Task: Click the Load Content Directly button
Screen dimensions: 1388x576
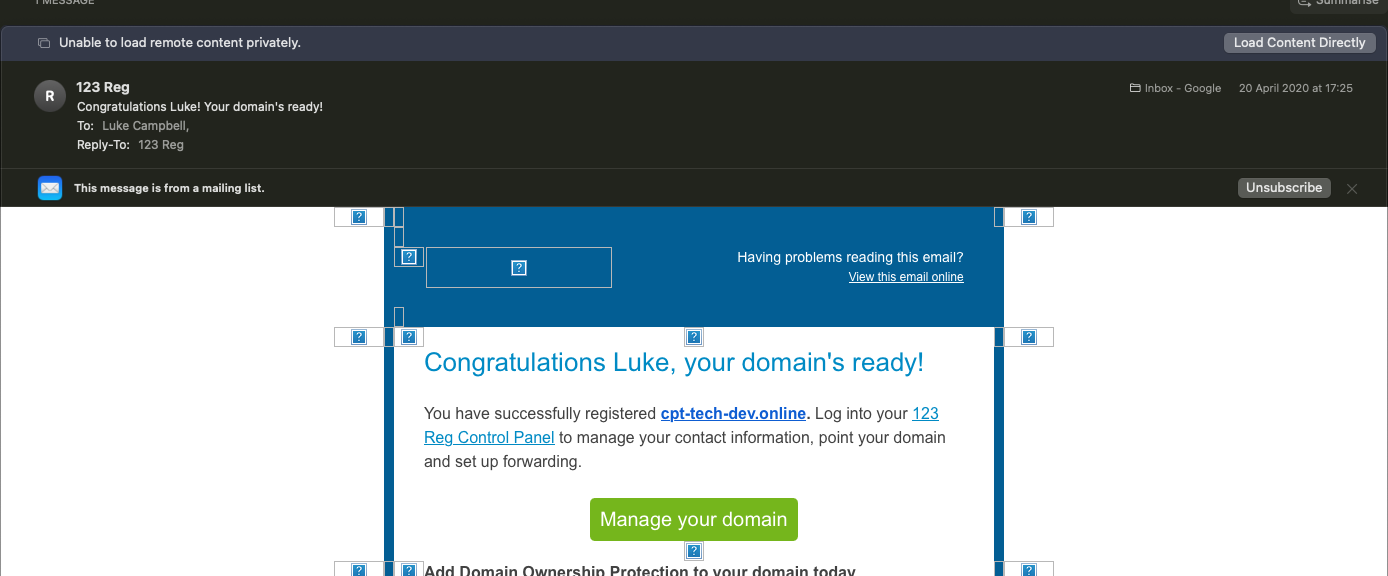Action: (x=1299, y=43)
